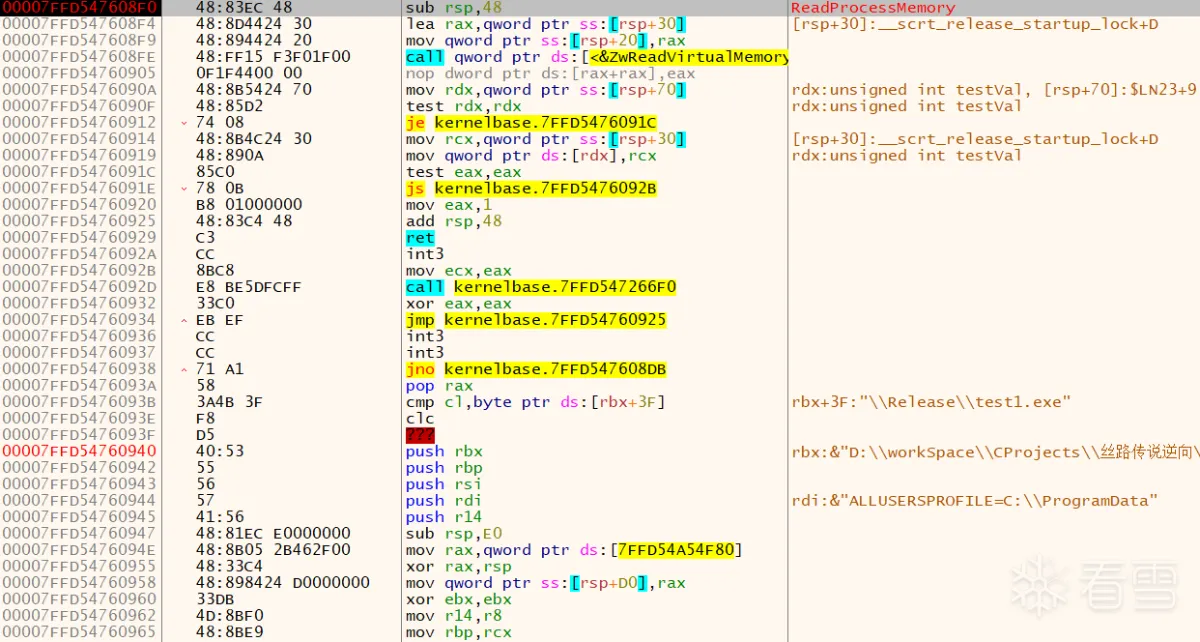Click the "call kernelbase.7FFD547266F0" instruction
1200x642 pixels.
tap(541, 287)
